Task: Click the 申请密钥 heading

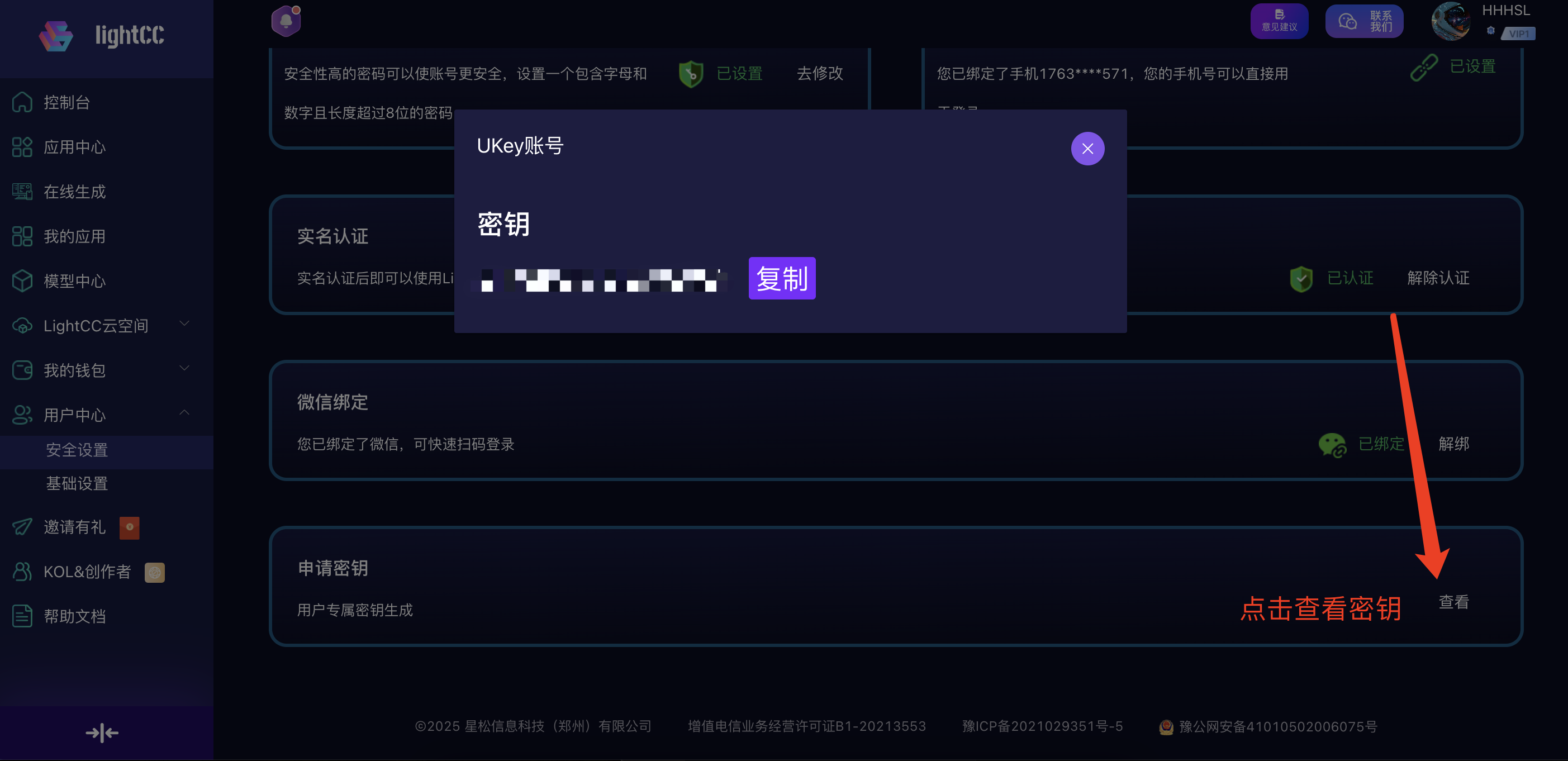Action: pyautogui.click(x=333, y=568)
